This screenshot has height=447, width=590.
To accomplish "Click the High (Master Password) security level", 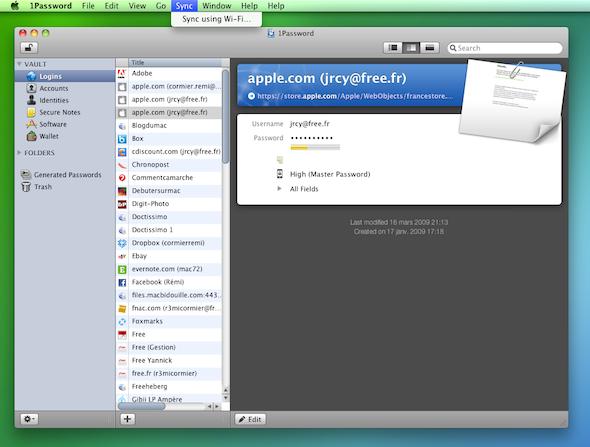I will (x=330, y=174).
